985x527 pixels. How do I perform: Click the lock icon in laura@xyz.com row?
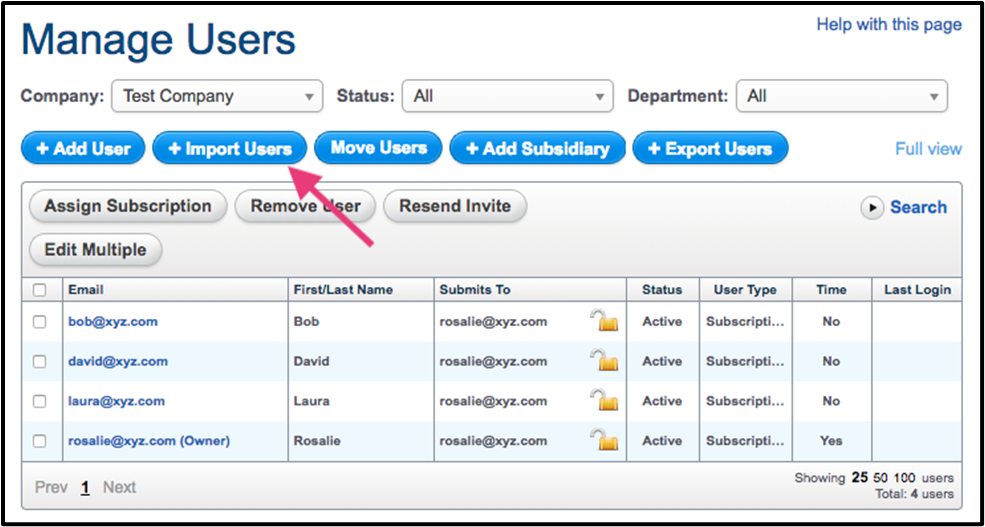(604, 401)
